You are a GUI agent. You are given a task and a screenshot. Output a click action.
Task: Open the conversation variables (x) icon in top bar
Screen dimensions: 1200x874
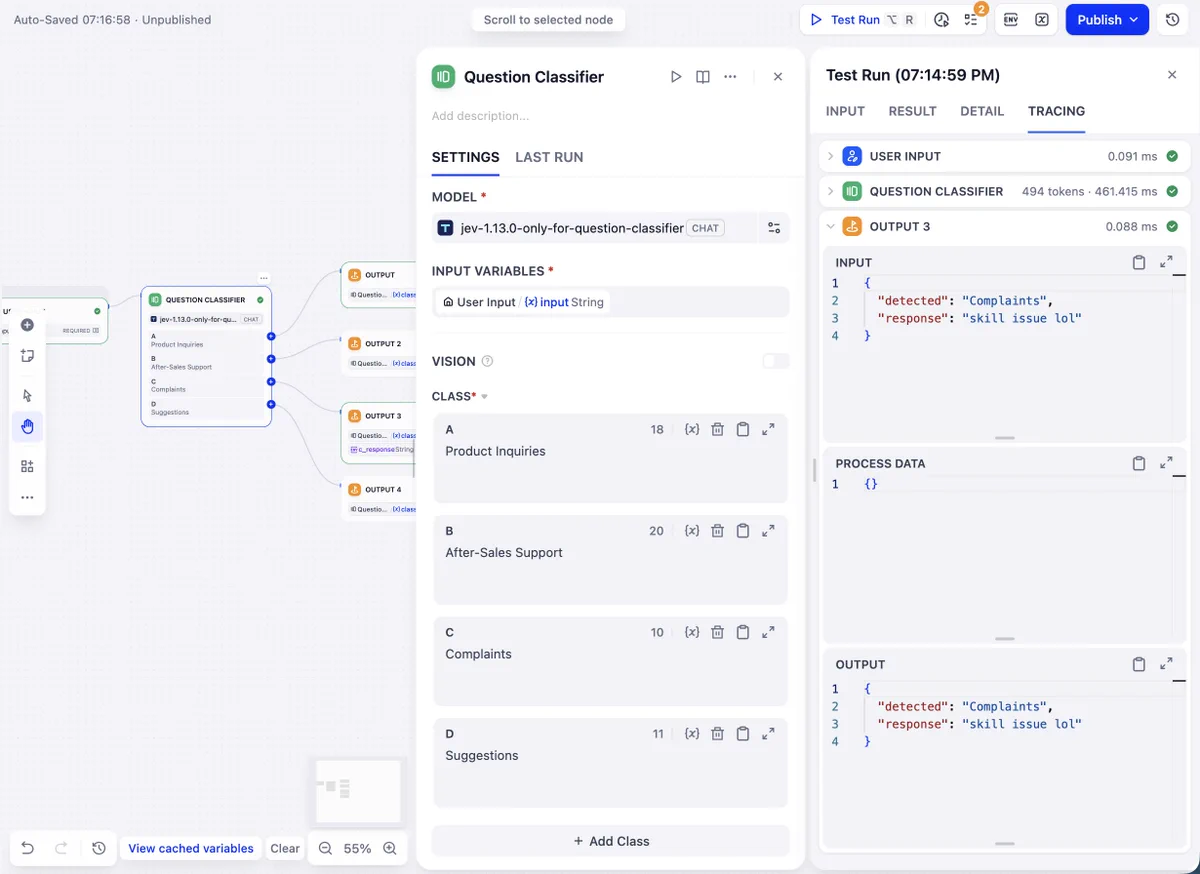tap(1042, 20)
